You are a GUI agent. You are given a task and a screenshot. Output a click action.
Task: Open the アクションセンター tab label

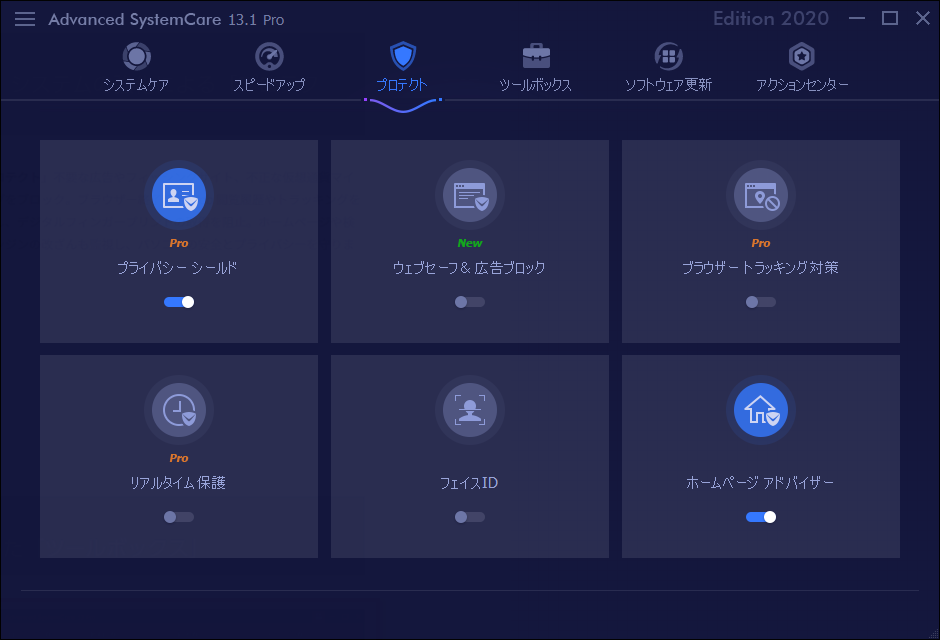tap(802, 84)
